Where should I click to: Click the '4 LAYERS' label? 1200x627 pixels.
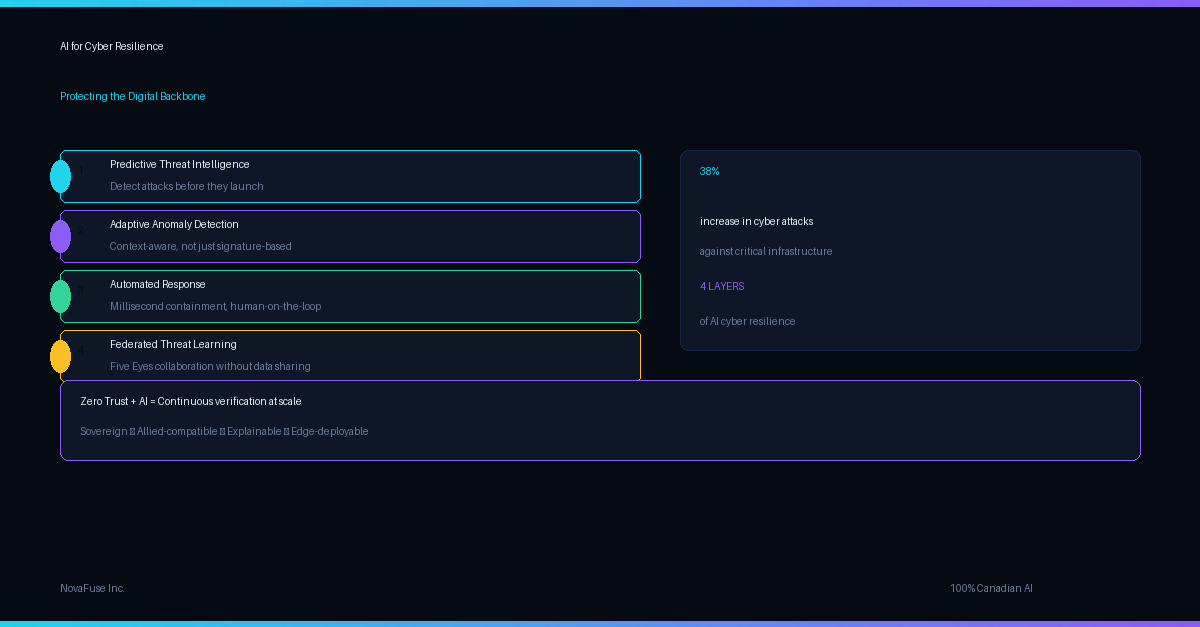click(722, 286)
